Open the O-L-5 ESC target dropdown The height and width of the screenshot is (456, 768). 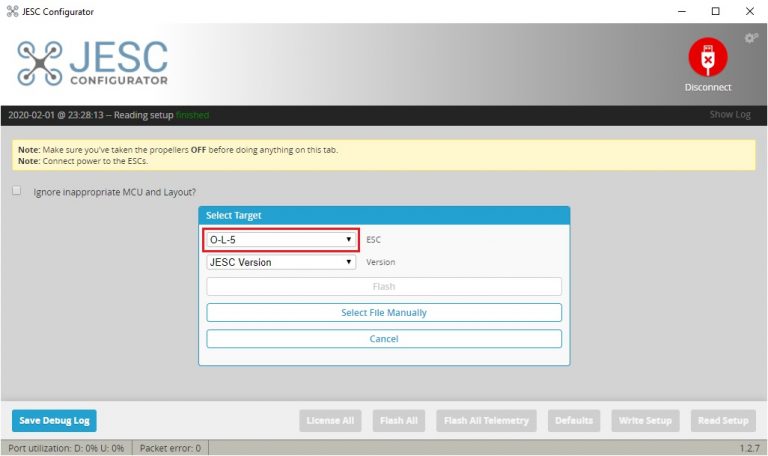click(281, 240)
